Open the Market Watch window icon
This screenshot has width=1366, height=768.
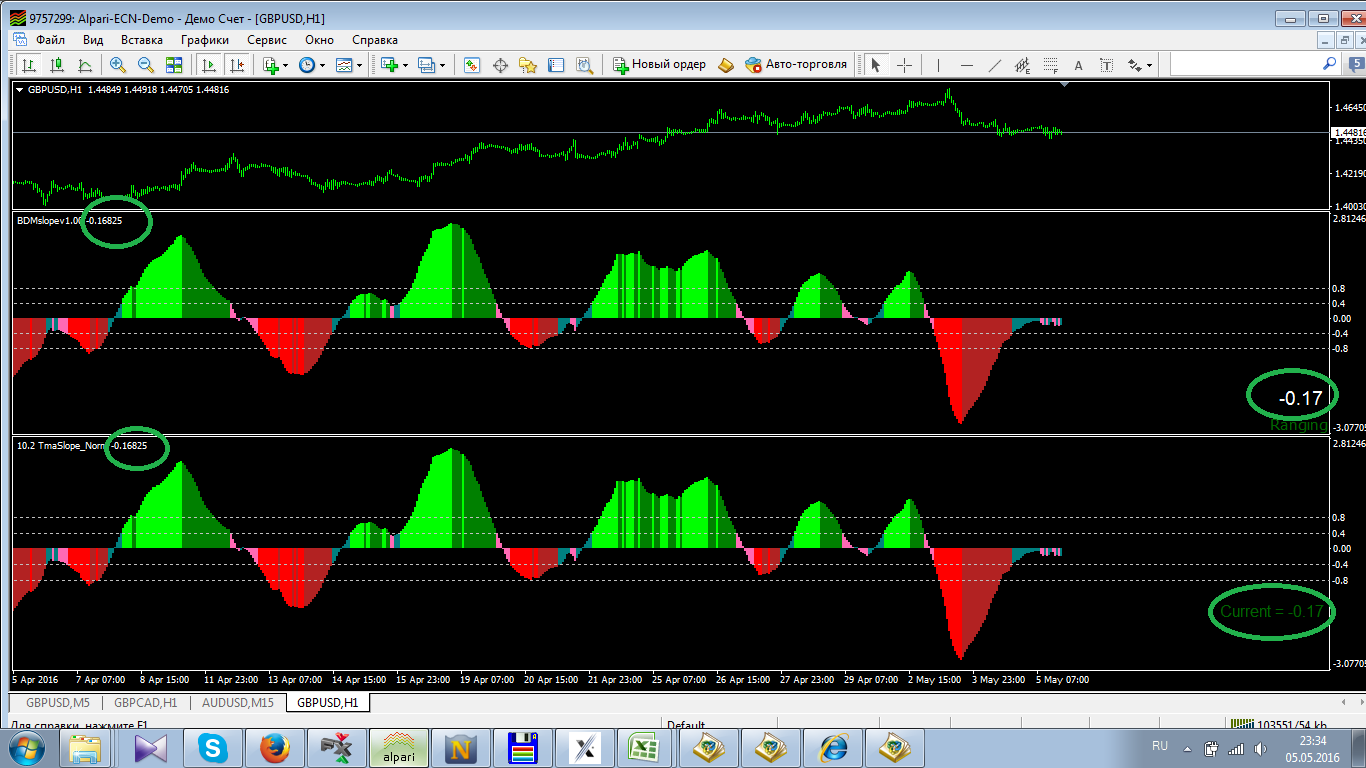pos(472,65)
